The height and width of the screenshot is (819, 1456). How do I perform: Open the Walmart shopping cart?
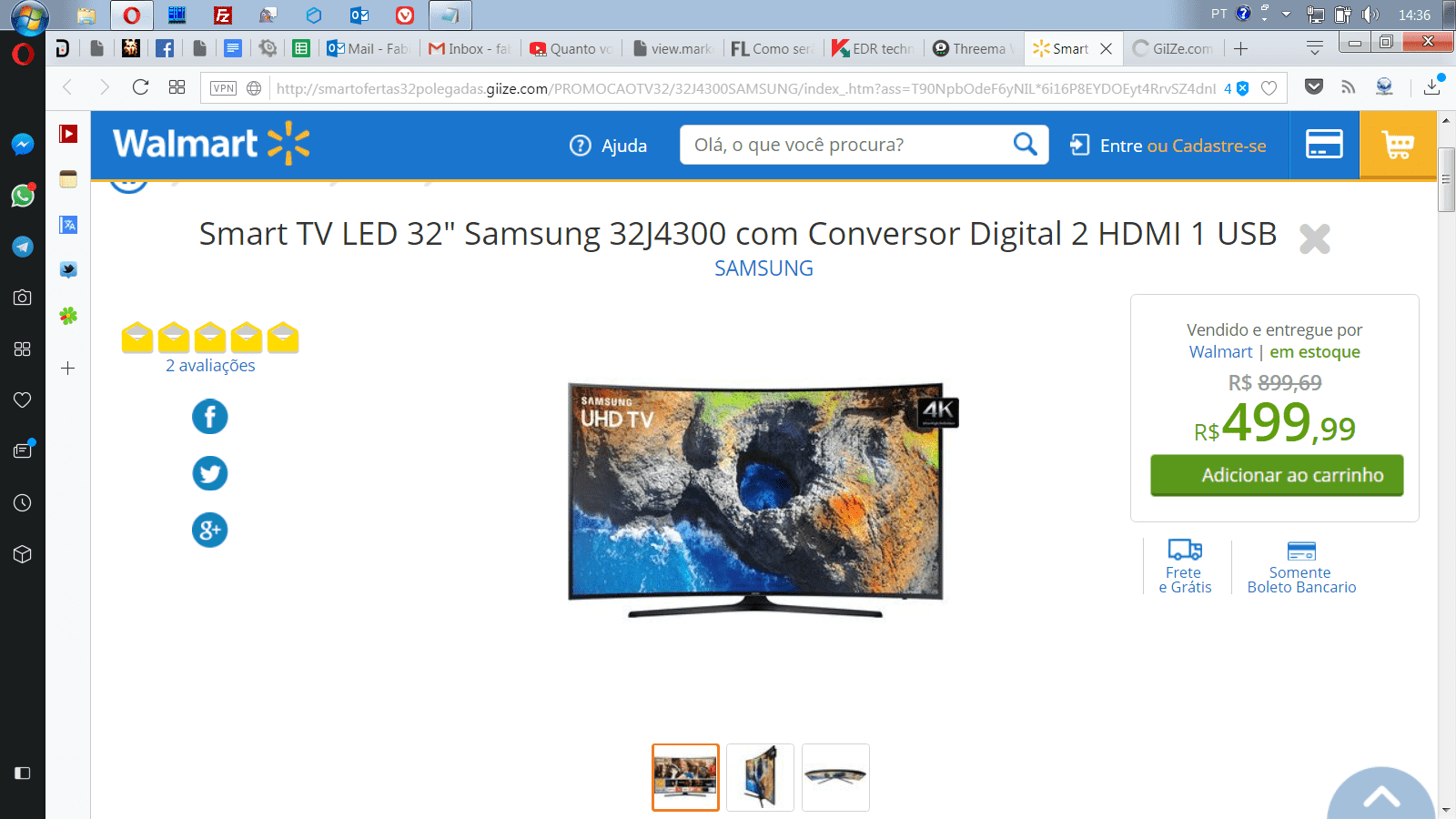click(1398, 145)
